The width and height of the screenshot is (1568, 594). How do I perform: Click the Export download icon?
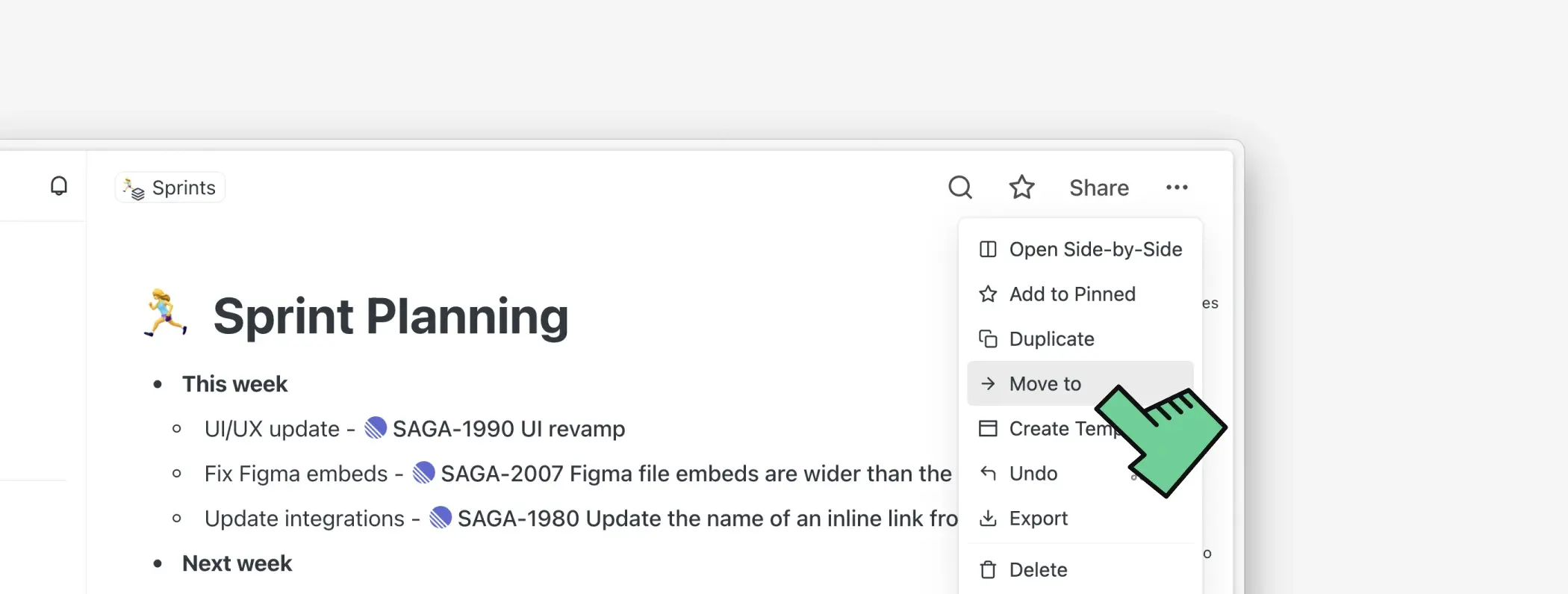[988, 518]
